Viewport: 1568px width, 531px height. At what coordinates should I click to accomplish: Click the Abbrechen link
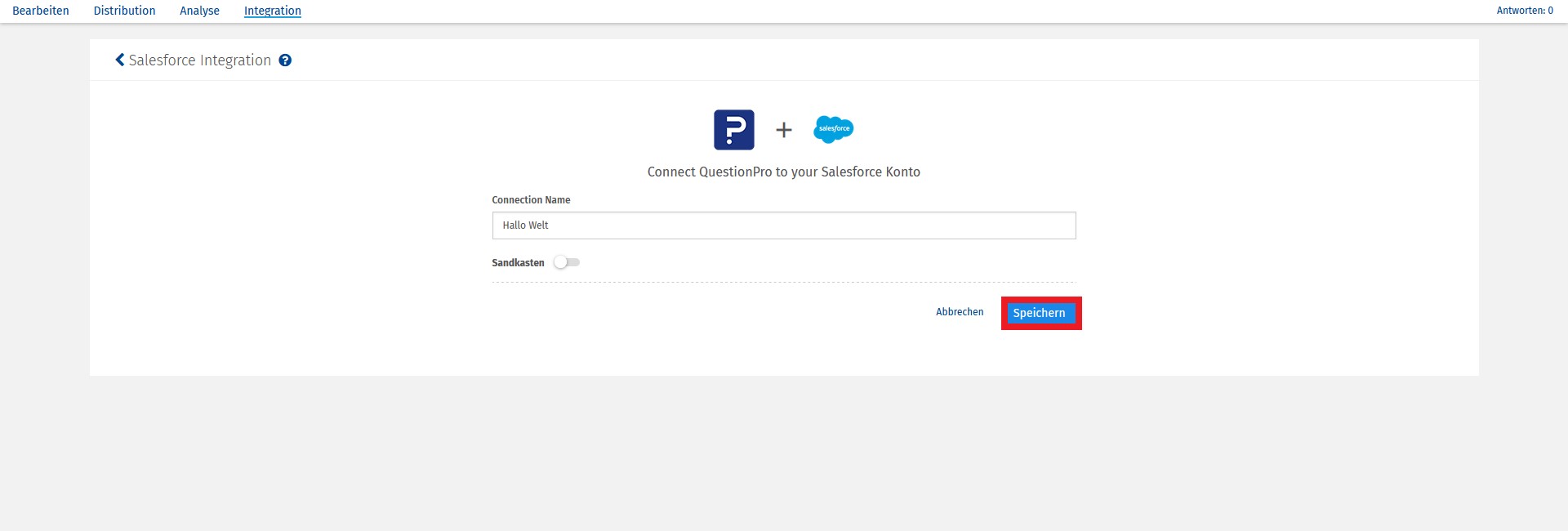(960, 312)
